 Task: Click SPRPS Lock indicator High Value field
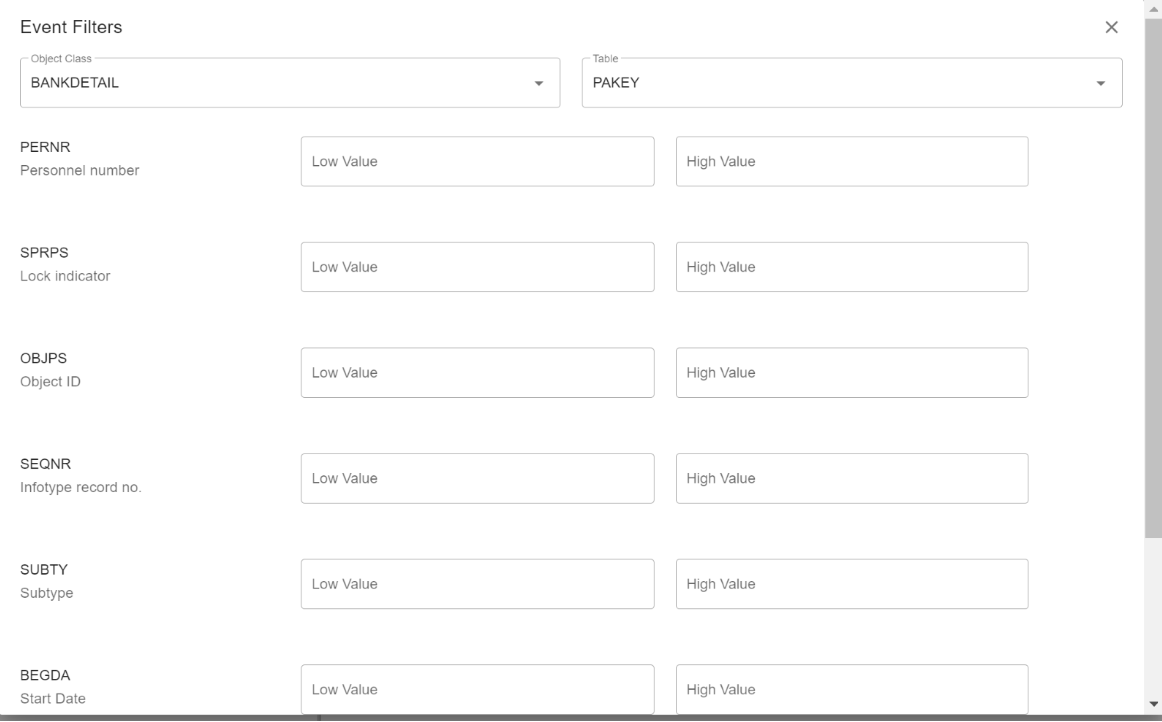(851, 267)
